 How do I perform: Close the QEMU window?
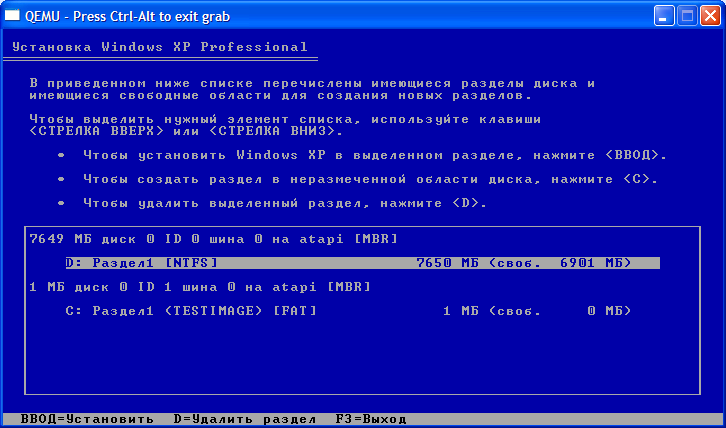coord(710,15)
